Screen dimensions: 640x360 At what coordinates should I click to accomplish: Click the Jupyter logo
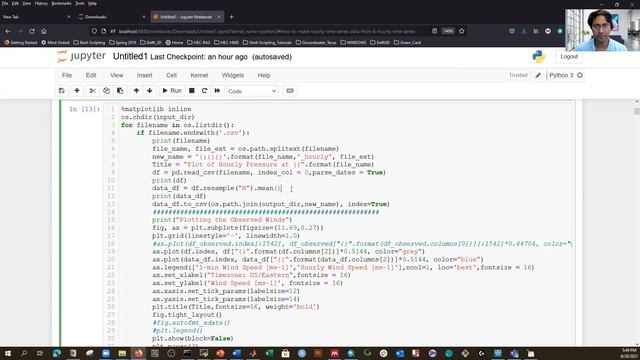point(81,56)
